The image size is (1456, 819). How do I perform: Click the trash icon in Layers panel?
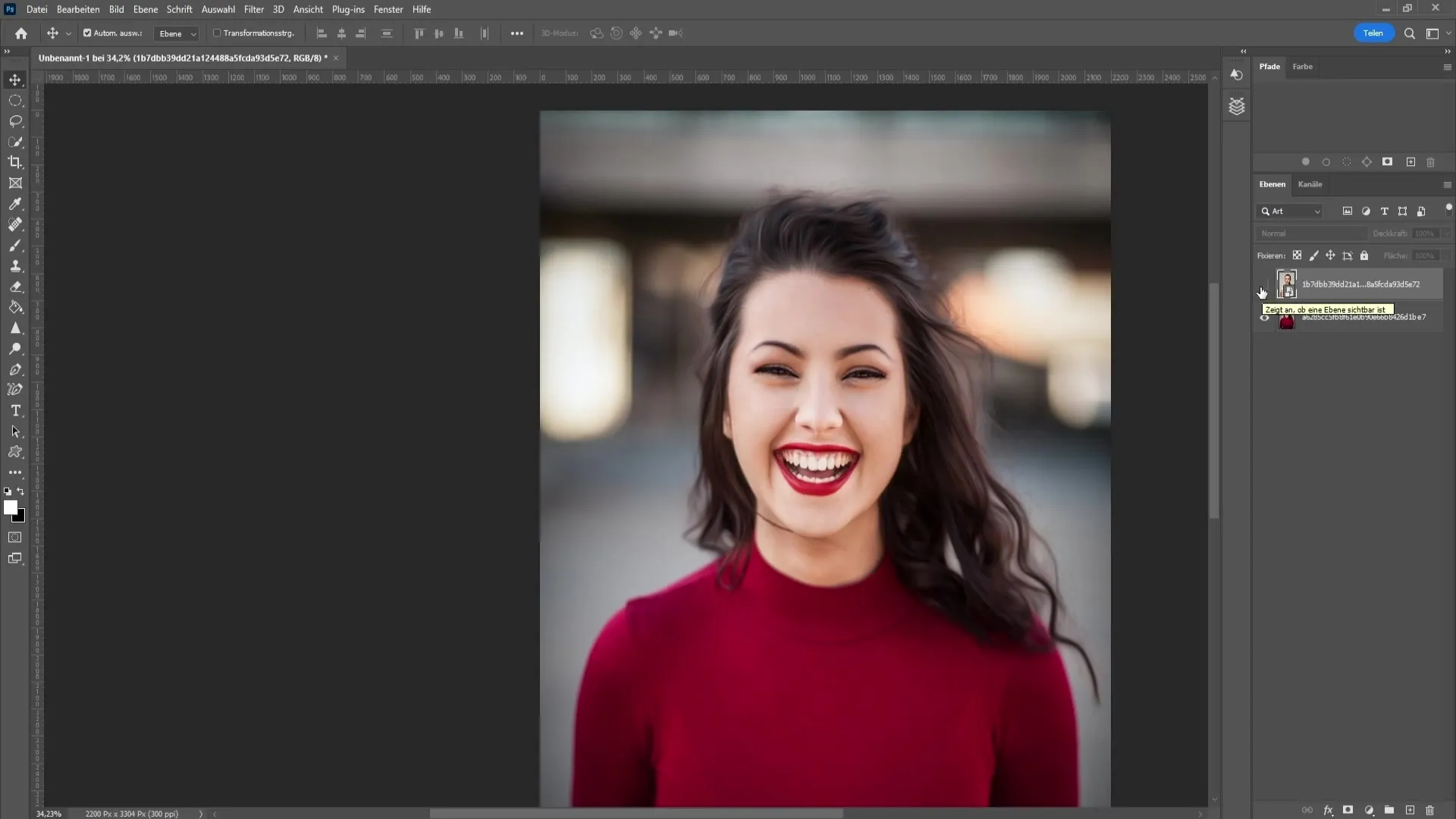[x=1430, y=810]
